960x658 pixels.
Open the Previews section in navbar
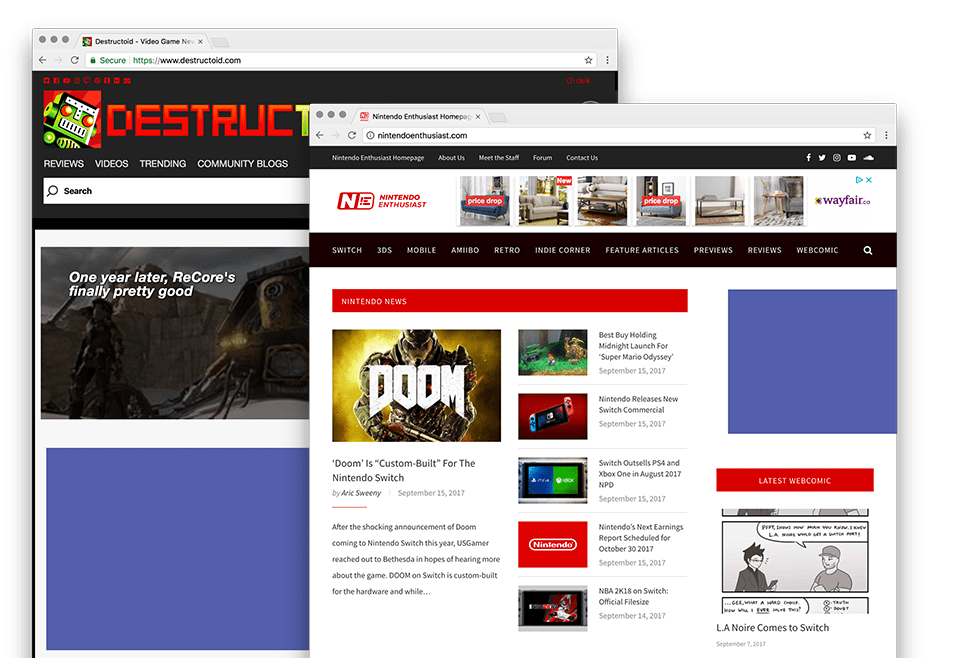pos(713,250)
